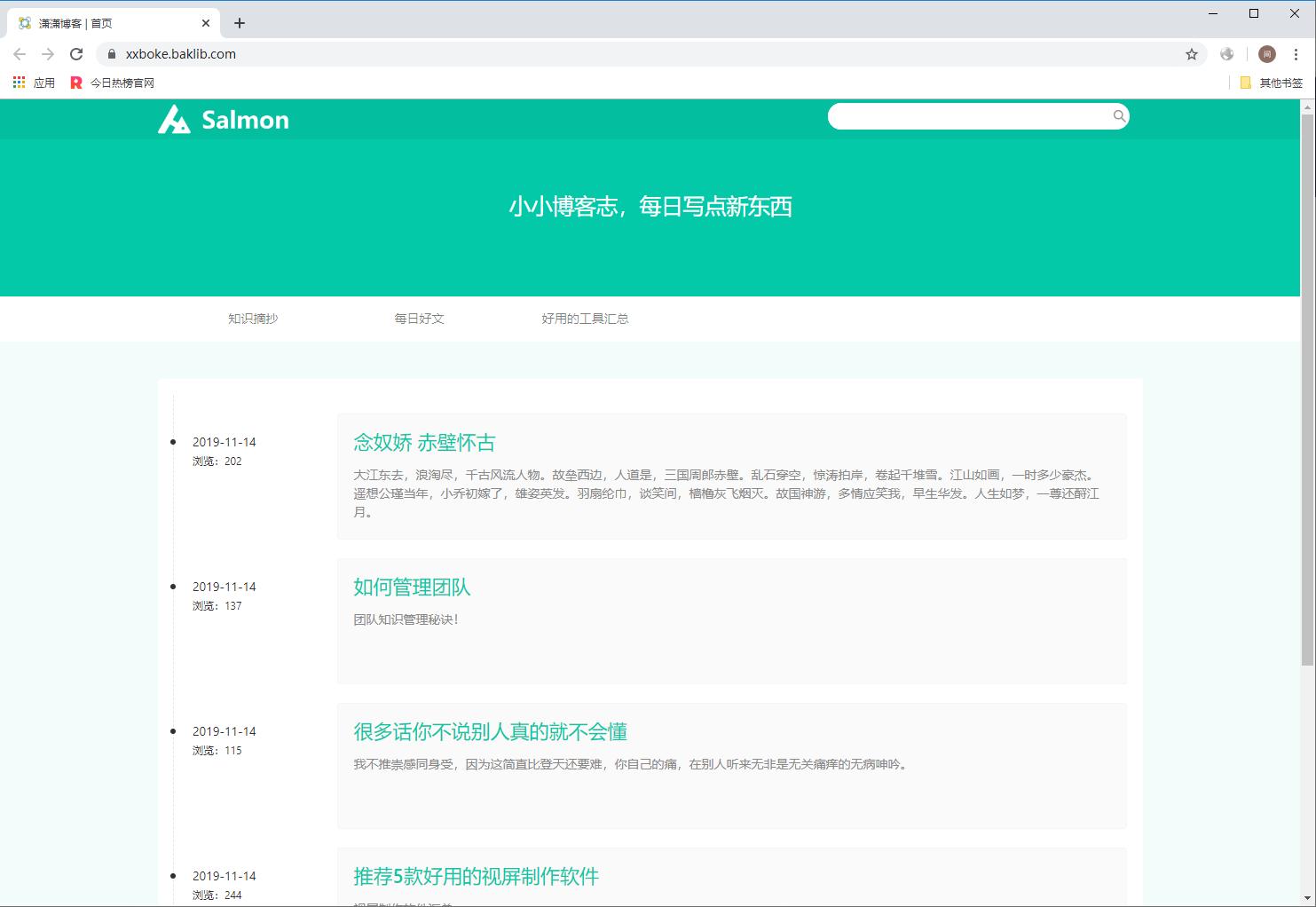Switch to the 潇潇博客 browser tab

click(x=106, y=23)
